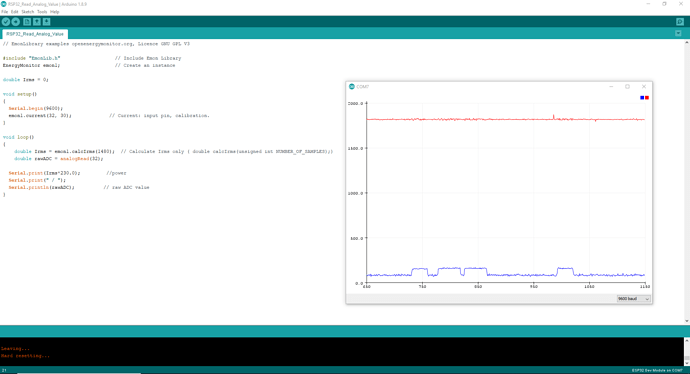This screenshot has height=374, width=690.
Task: Minimize the COM7 plotter window
Action: click(611, 87)
